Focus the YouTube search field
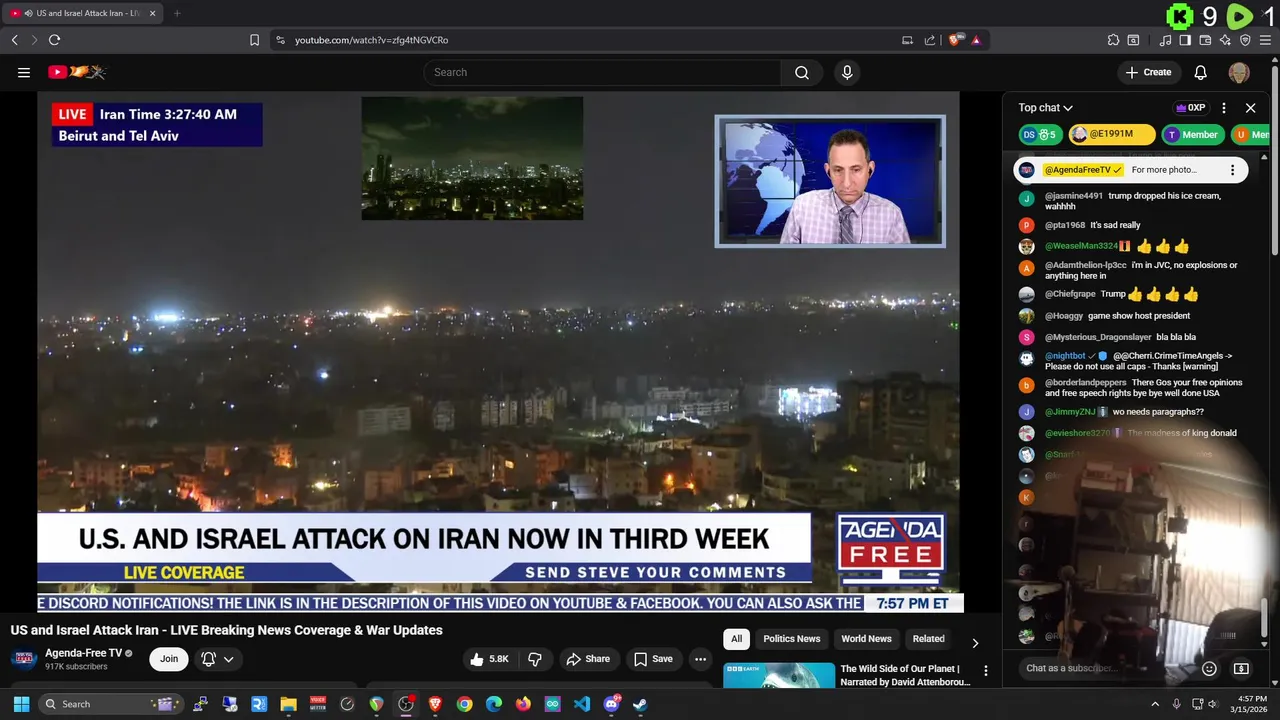Viewport: 1280px width, 720px height. click(x=602, y=72)
